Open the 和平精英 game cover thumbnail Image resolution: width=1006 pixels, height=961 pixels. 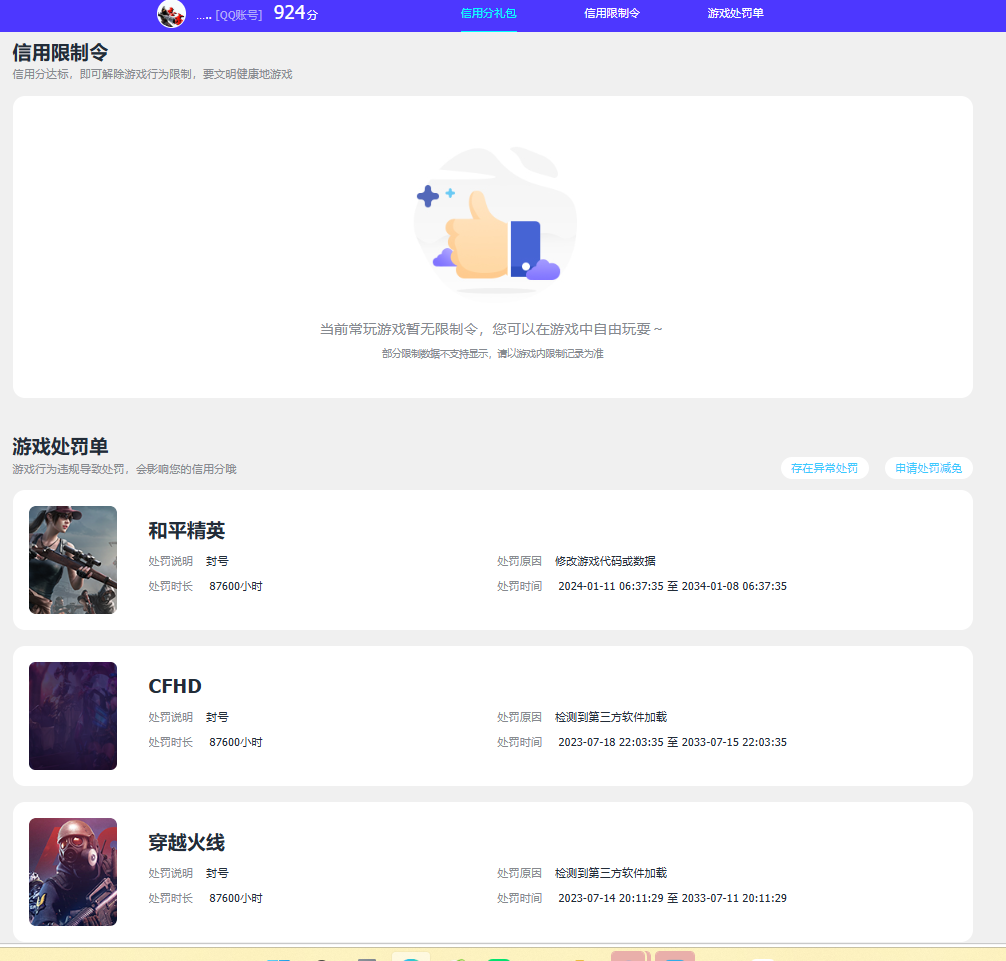coord(73,560)
